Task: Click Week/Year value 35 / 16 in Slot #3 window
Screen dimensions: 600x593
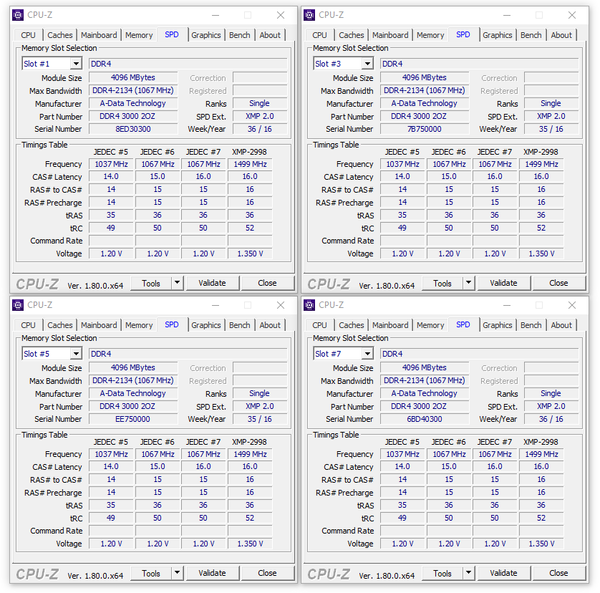Action: pyautogui.click(x=551, y=129)
